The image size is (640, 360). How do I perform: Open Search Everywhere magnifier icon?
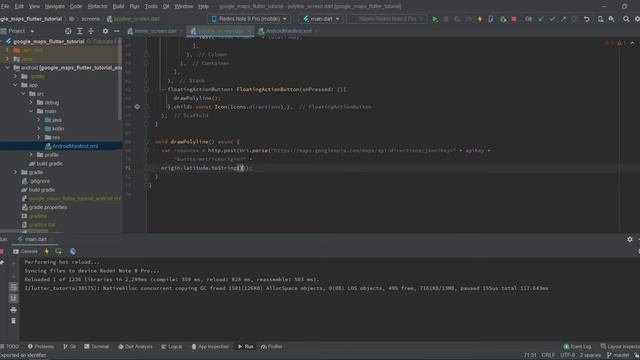626,19
